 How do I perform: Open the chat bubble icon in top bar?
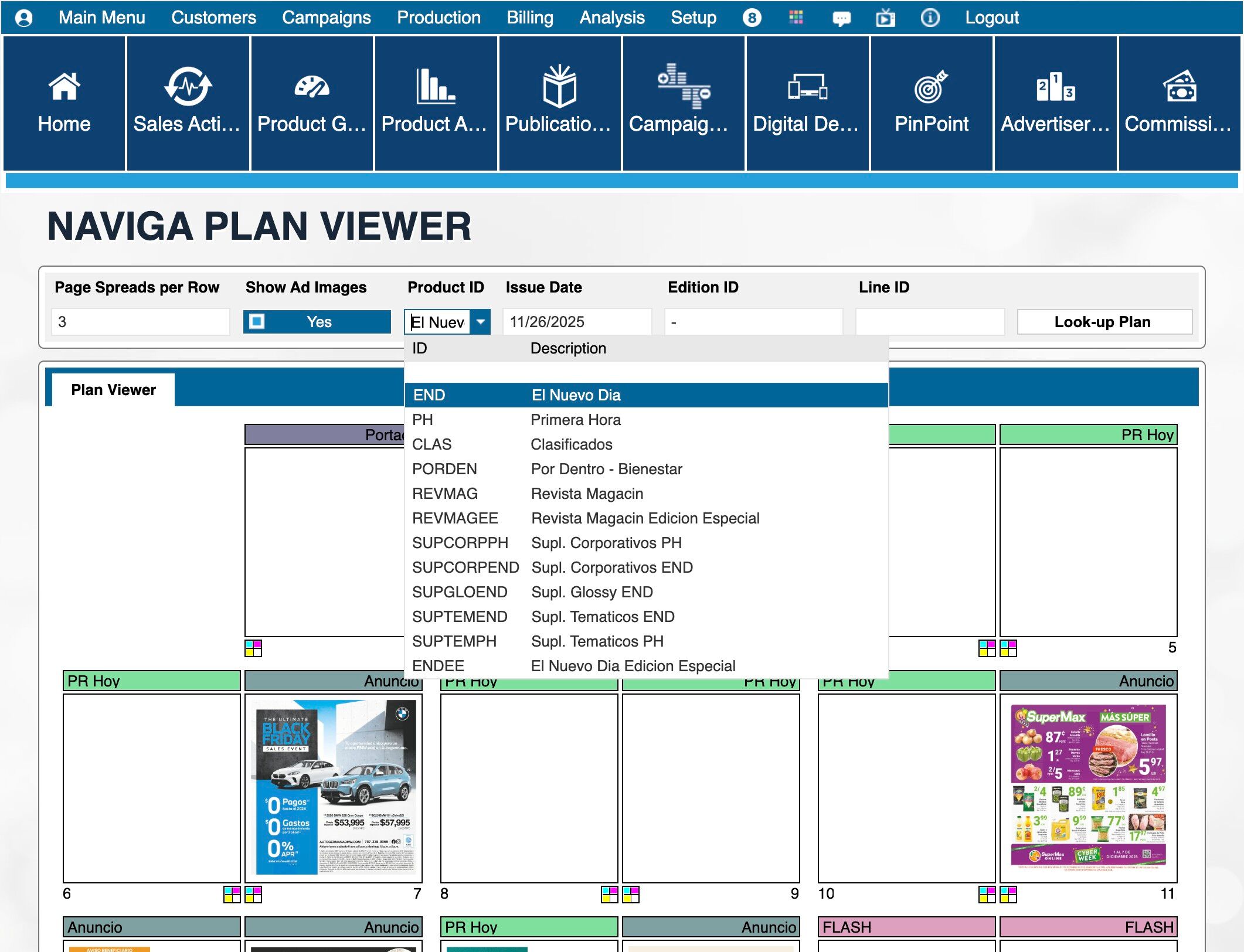point(841,18)
